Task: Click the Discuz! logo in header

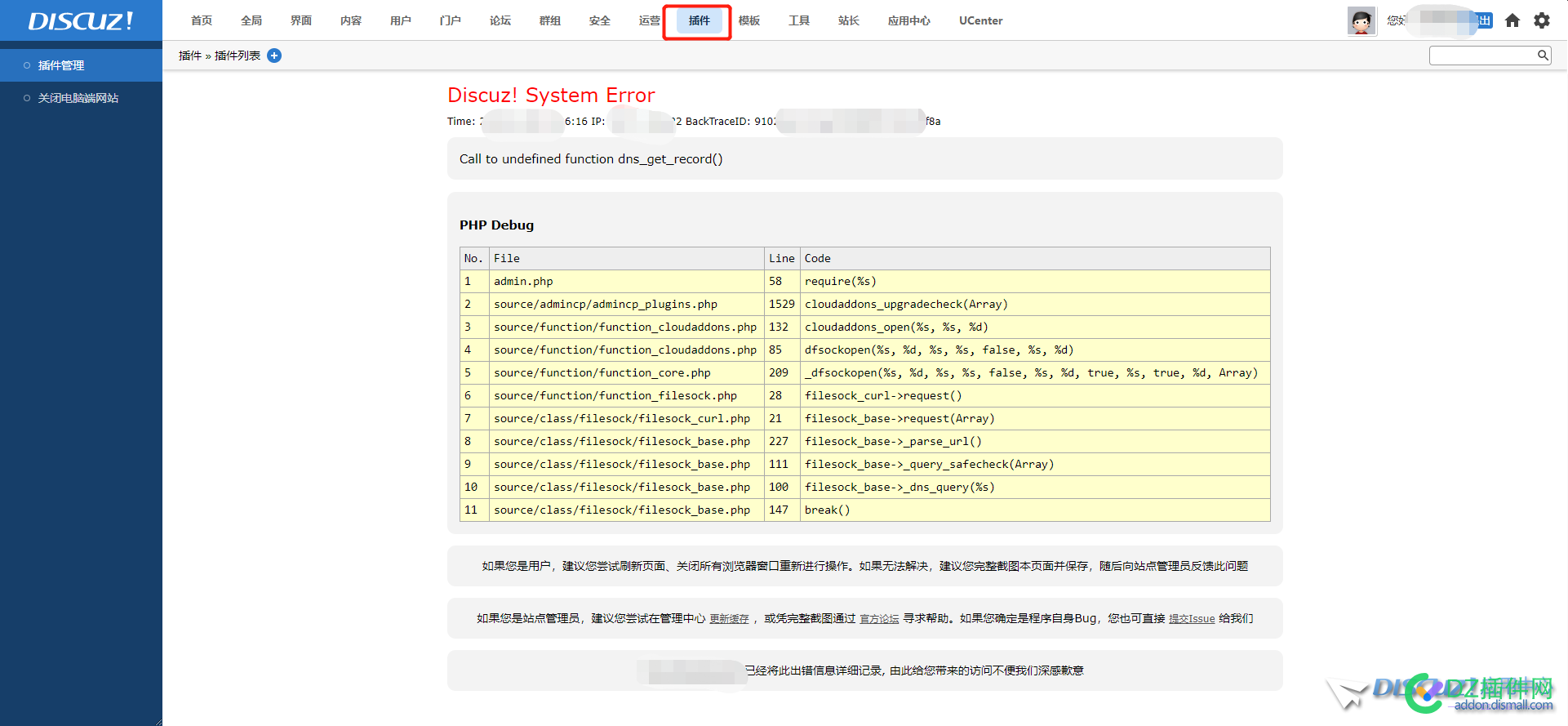Action: [81, 20]
